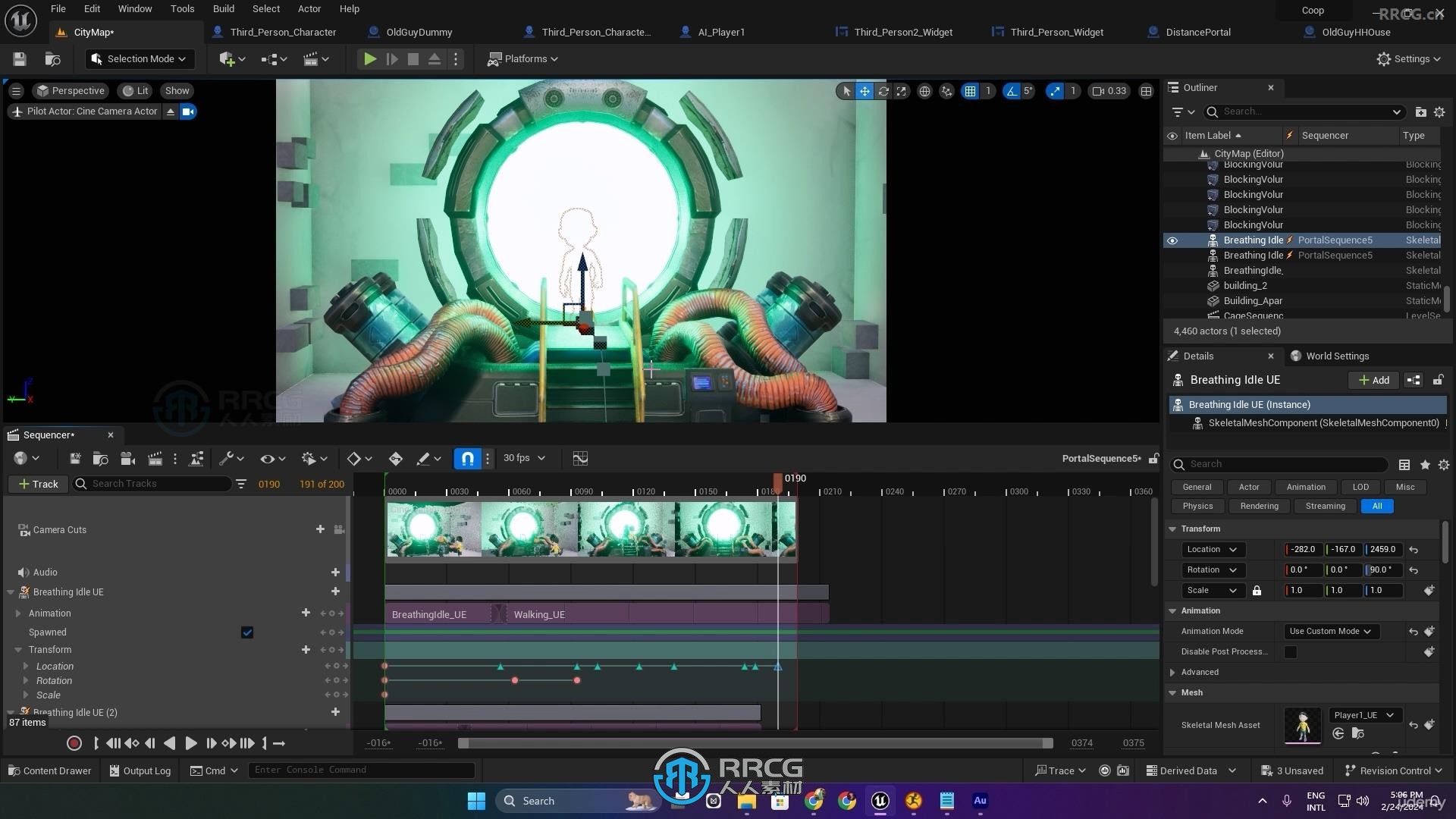Image resolution: width=1456 pixels, height=819 pixels.
Task: Select the Keyframe tool in timeline
Action: 395,458
